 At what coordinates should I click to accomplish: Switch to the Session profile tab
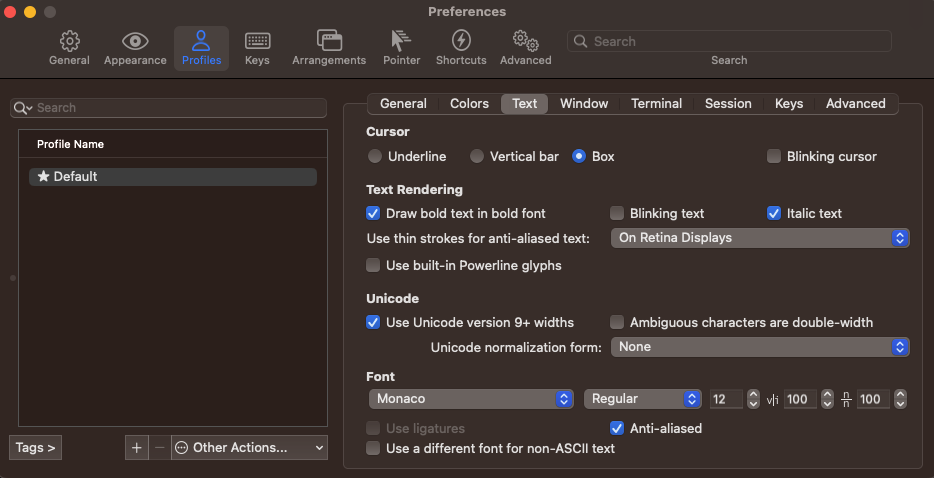[728, 104]
